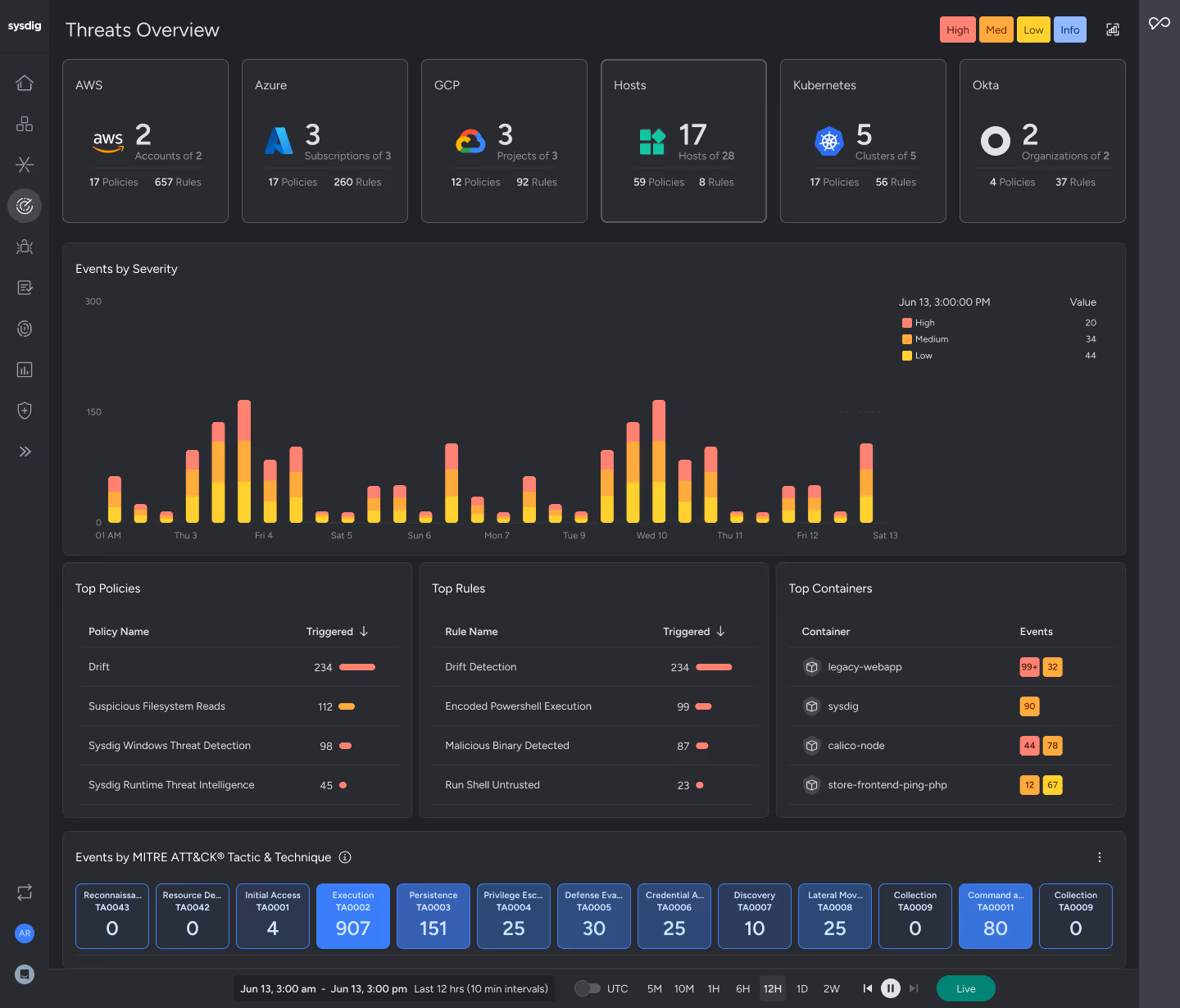Open the Home icon in sidebar
Screen dimensions: 1180x1008
coord(25,83)
